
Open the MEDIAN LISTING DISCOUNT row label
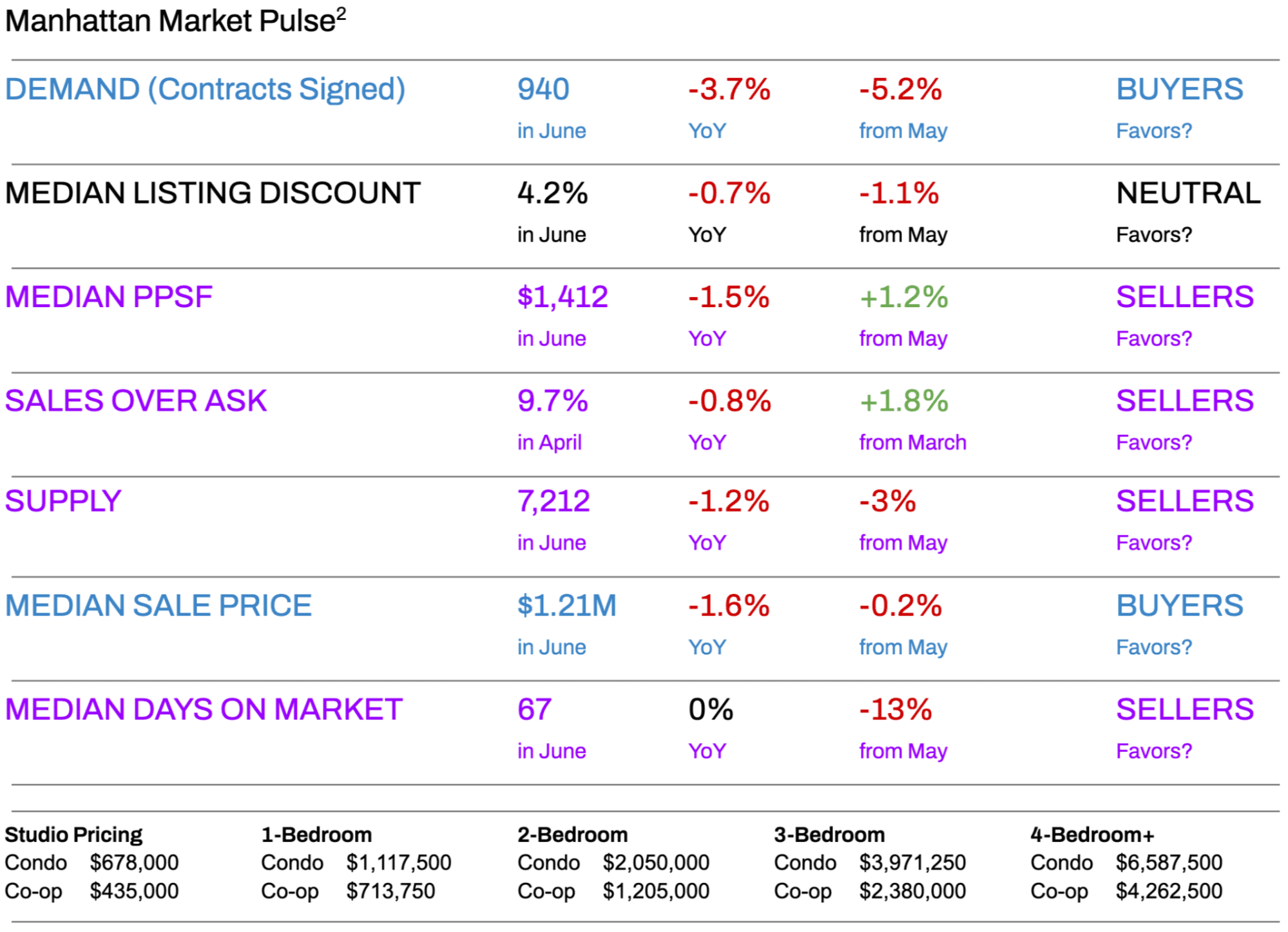[213, 193]
